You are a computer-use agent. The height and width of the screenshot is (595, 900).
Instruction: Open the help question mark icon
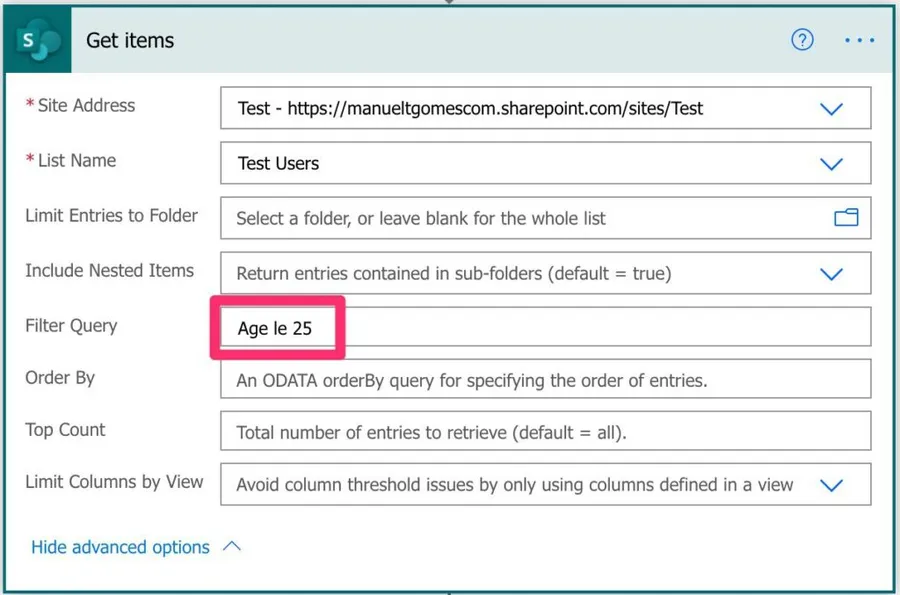click(x=802, y=40)
